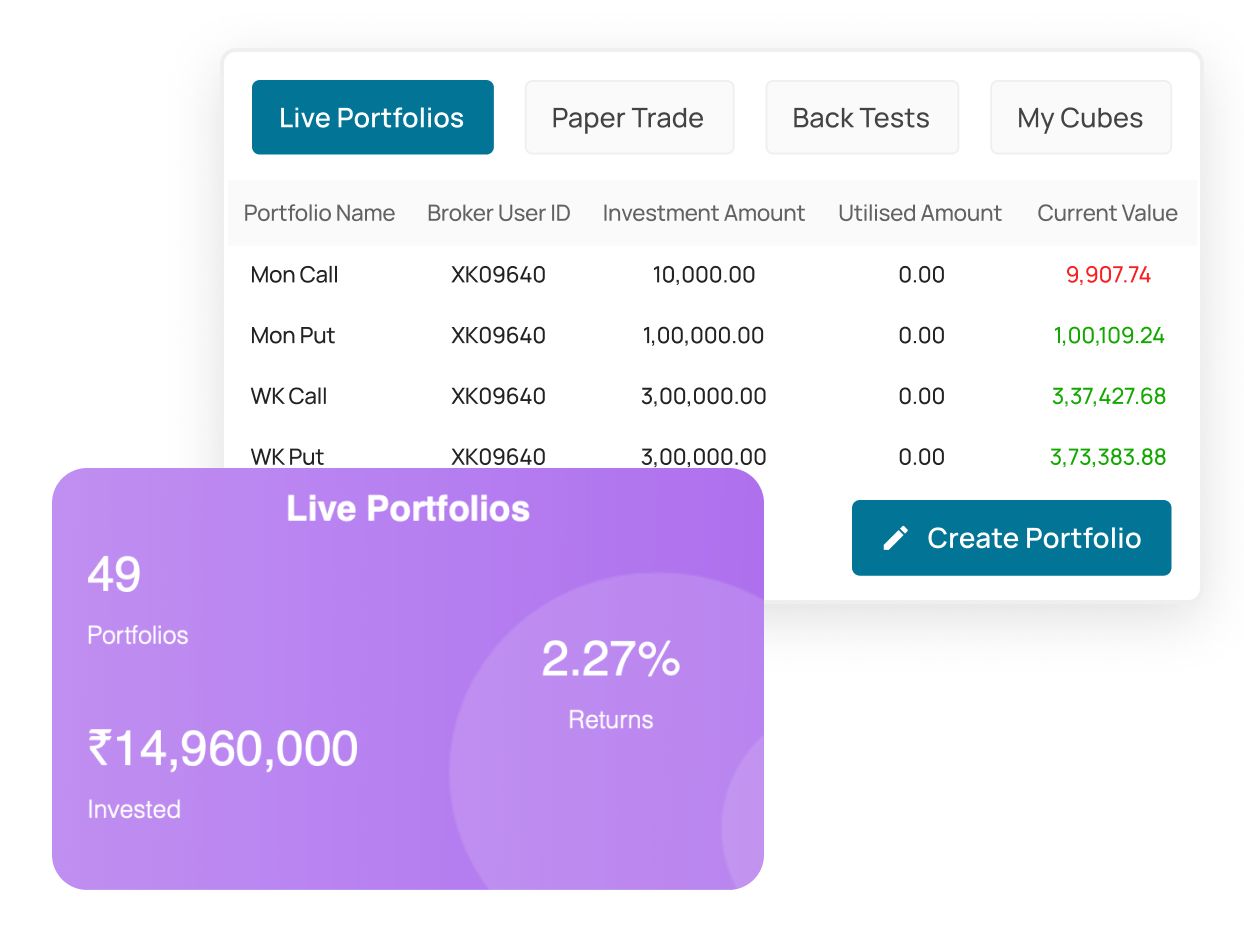Click utilised amount 0.00 in WK Put row

pos(921,457)
